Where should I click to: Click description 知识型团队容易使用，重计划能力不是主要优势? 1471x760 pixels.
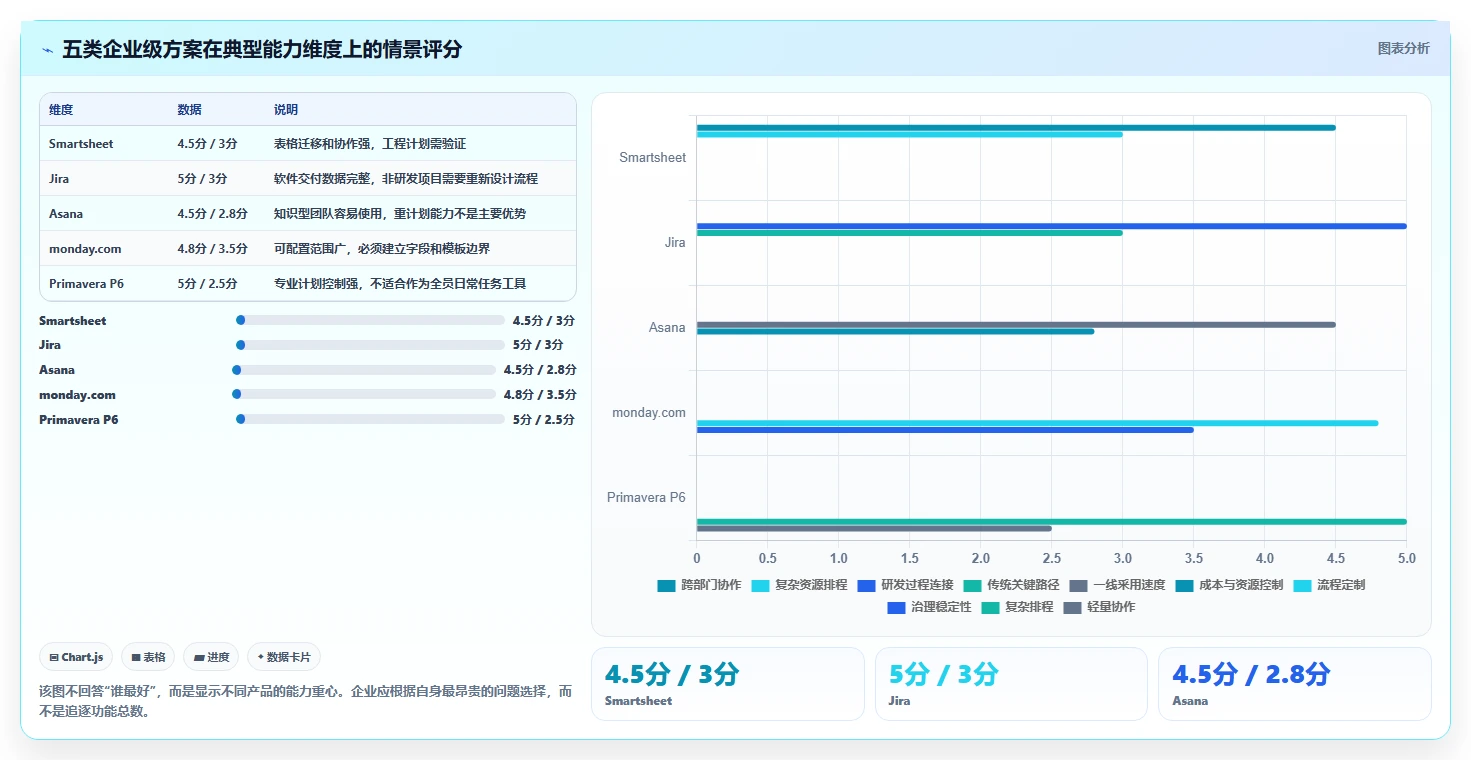coord(400,214)
